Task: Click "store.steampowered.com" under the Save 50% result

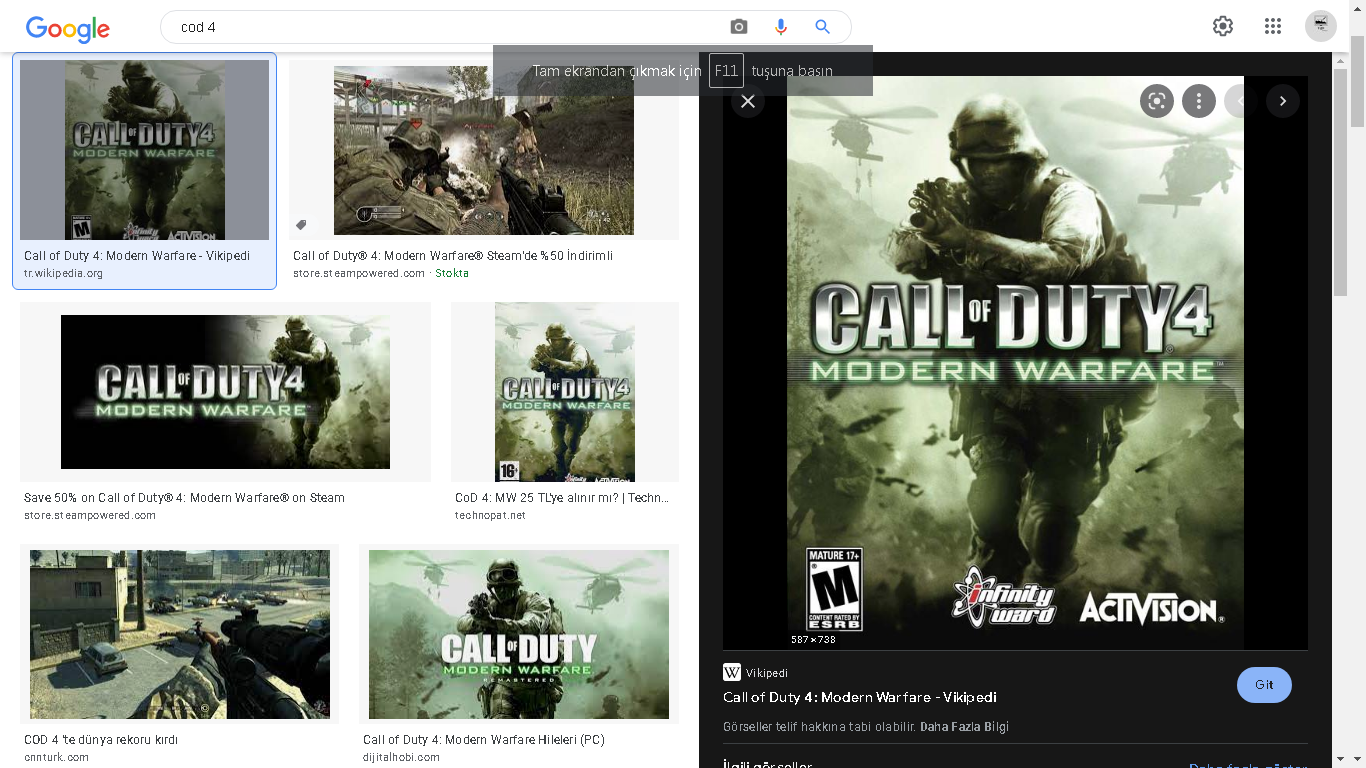Action: [90, 516]
